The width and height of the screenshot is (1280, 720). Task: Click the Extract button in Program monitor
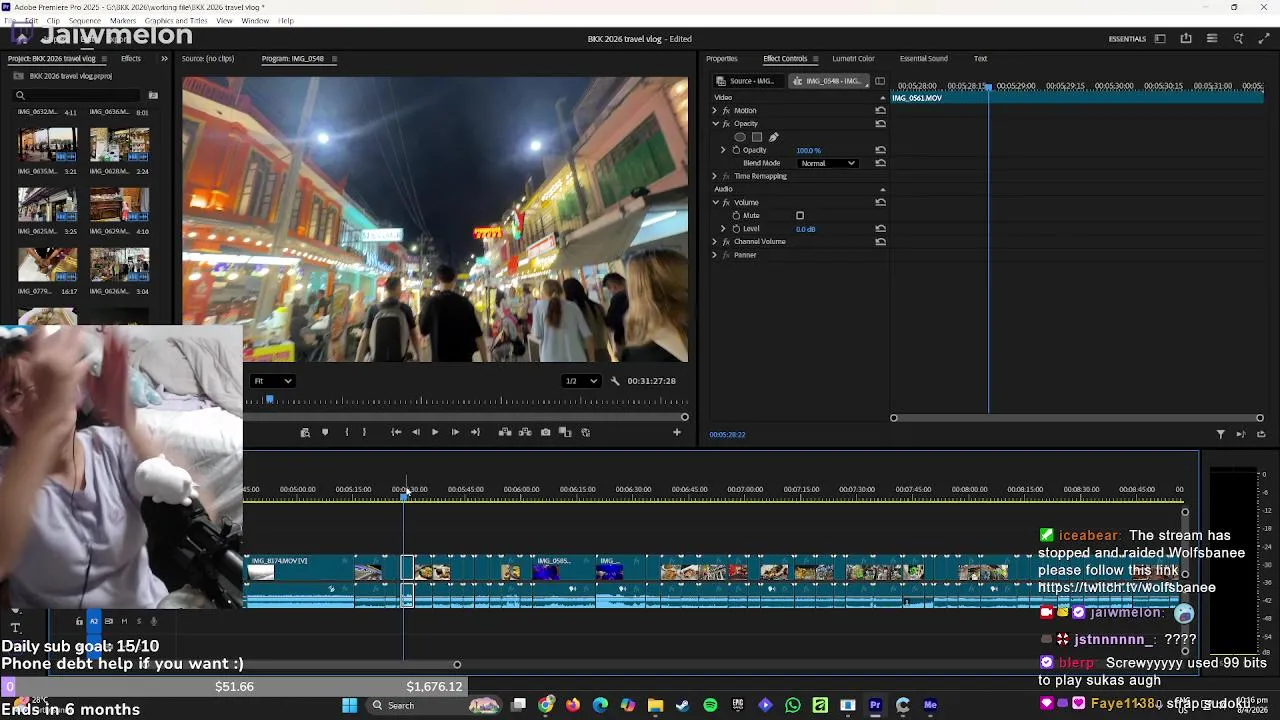(x=525, y=432)
